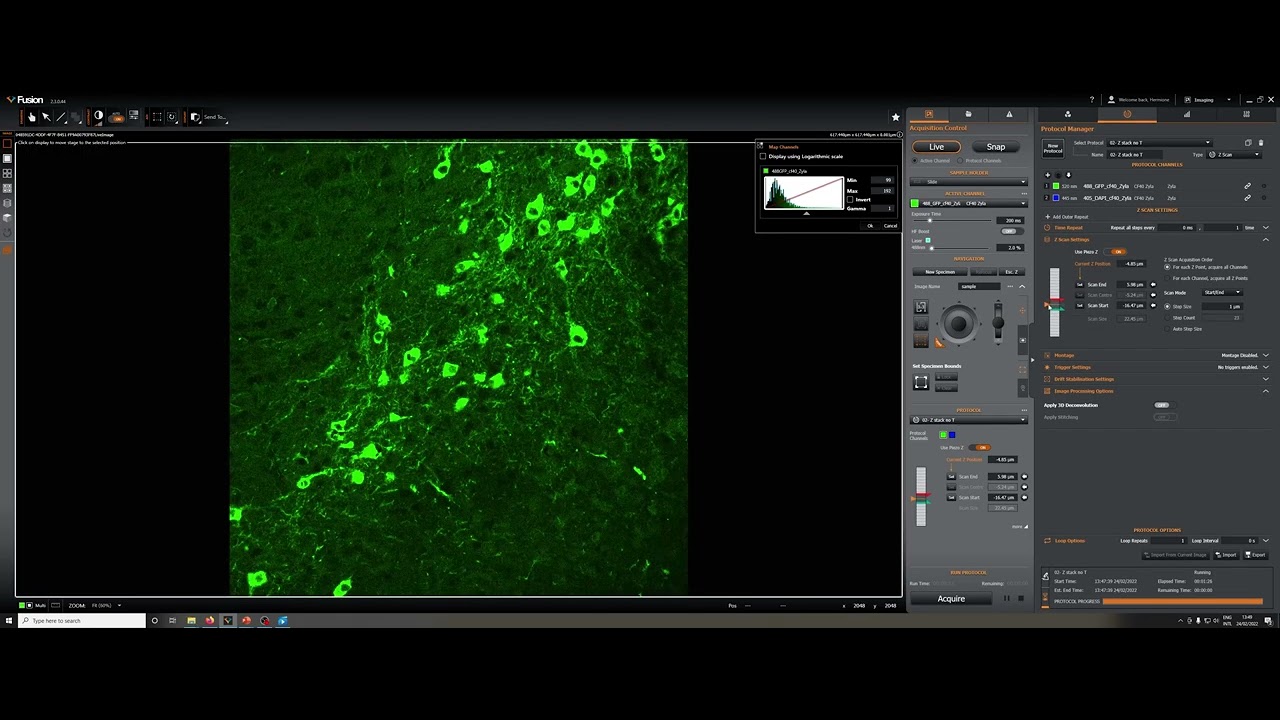The width and height of the screenshot is (1280, 720).
Task: Click link icon for 405_DAPI channel
Action: coord(1247,198)
